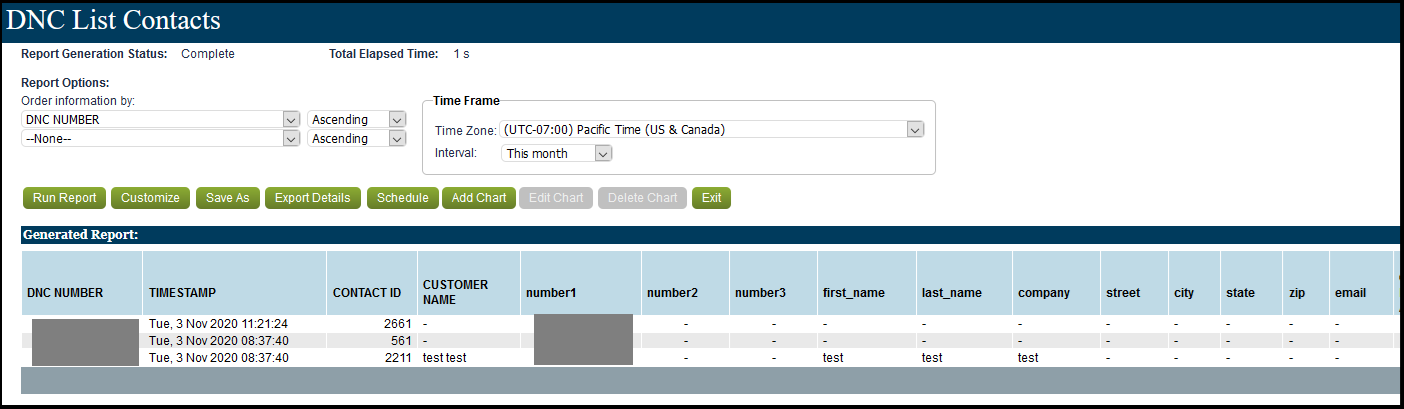Expand the Time Zone dropdown

tap(914, 129)
